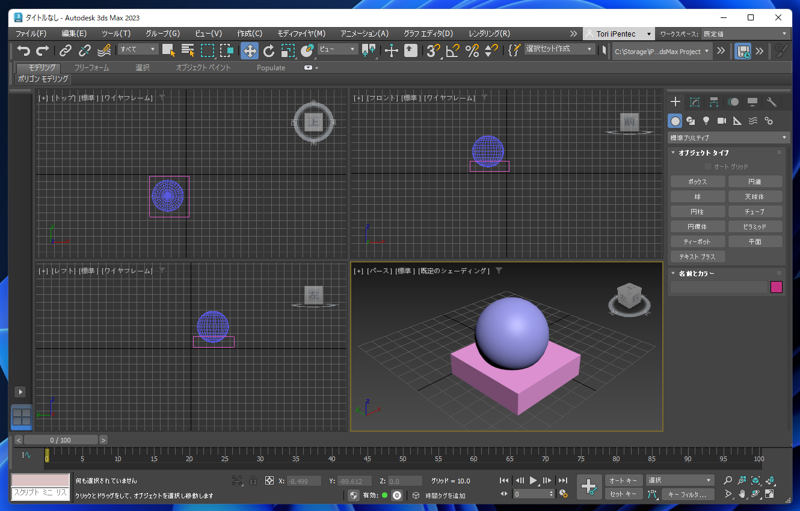This screenshot has width=800, height=511.
Task: Open the ファイル(F) menu
Action: tap(31, 34)
